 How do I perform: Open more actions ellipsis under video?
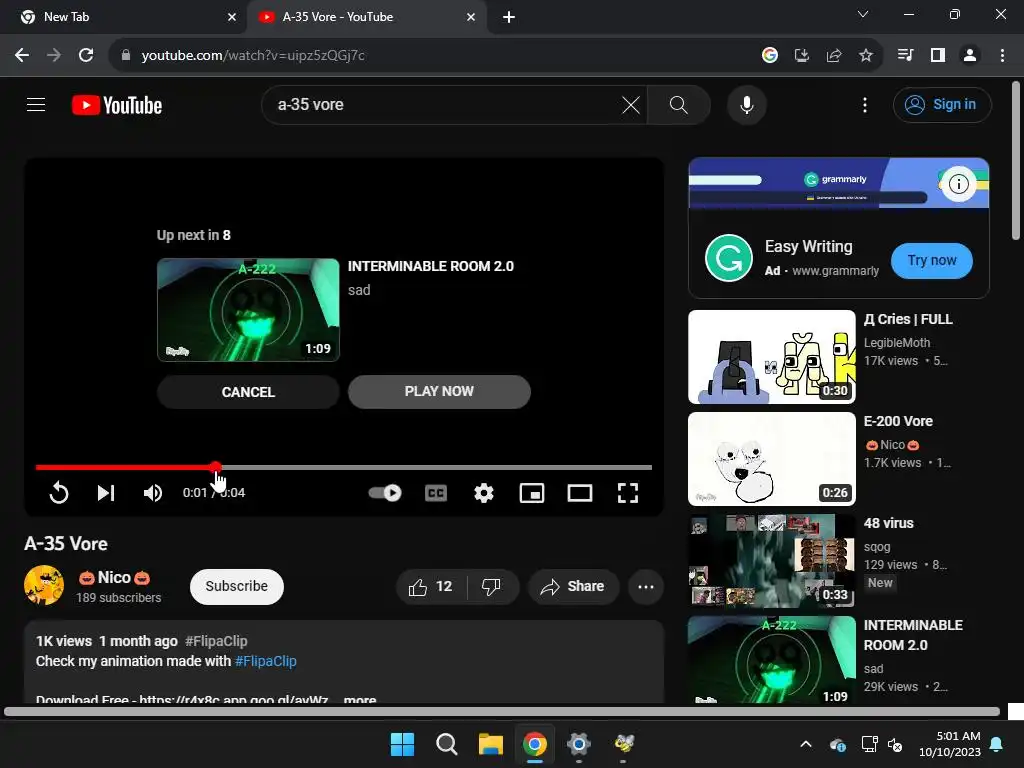646,586
